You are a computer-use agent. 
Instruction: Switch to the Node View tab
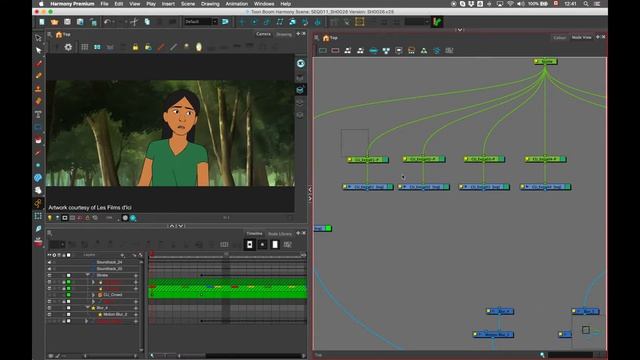coord(581,37)
